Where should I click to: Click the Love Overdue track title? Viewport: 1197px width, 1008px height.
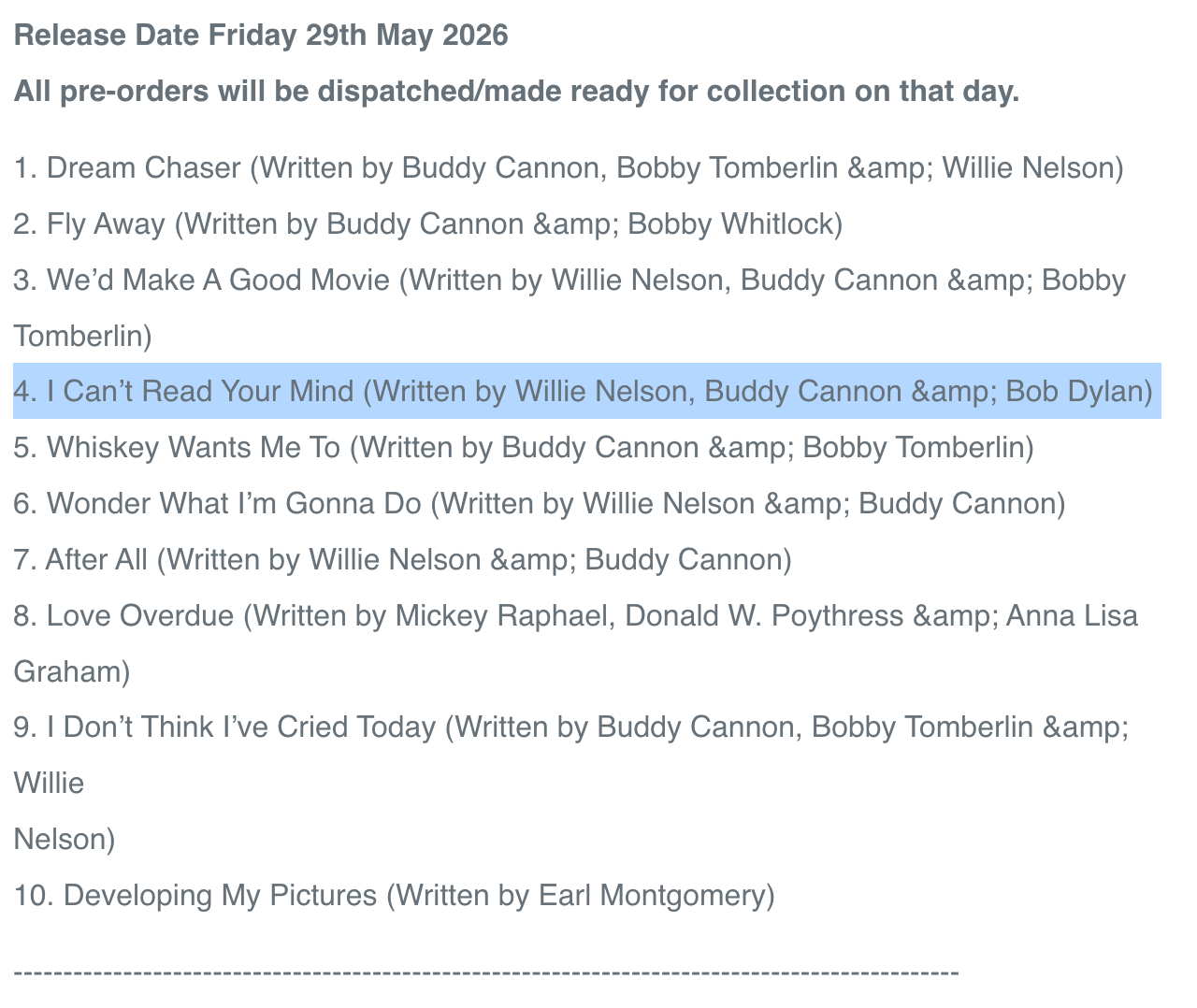point(139,616)
